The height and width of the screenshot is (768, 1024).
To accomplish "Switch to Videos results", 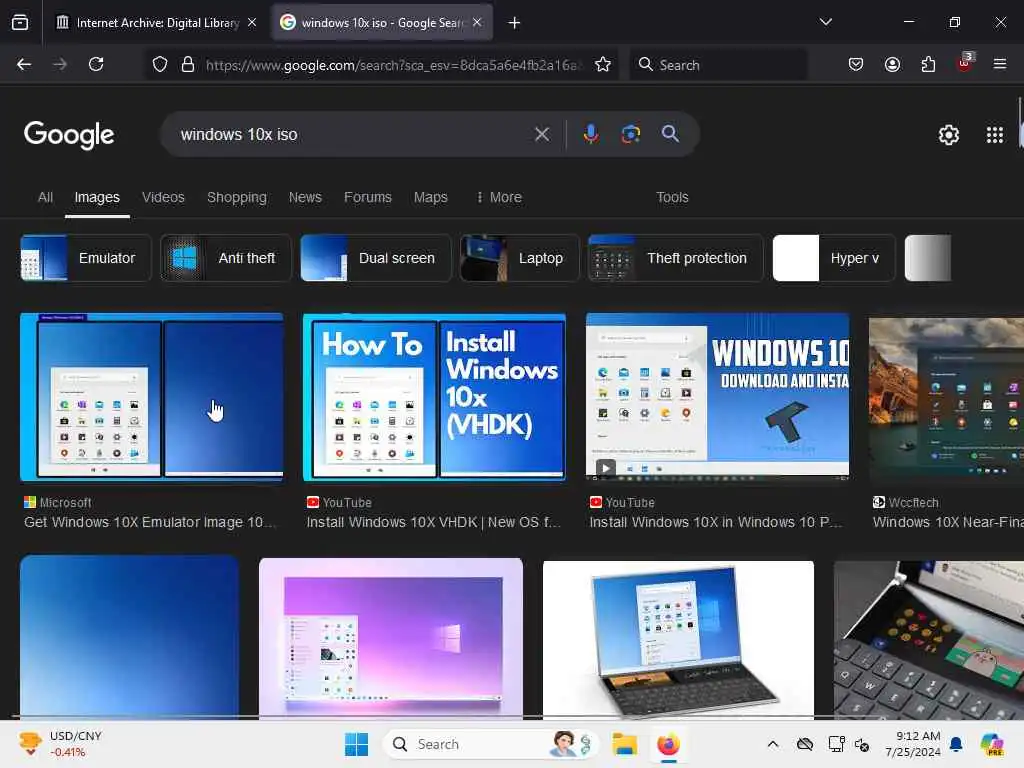I will pos(163,197).
